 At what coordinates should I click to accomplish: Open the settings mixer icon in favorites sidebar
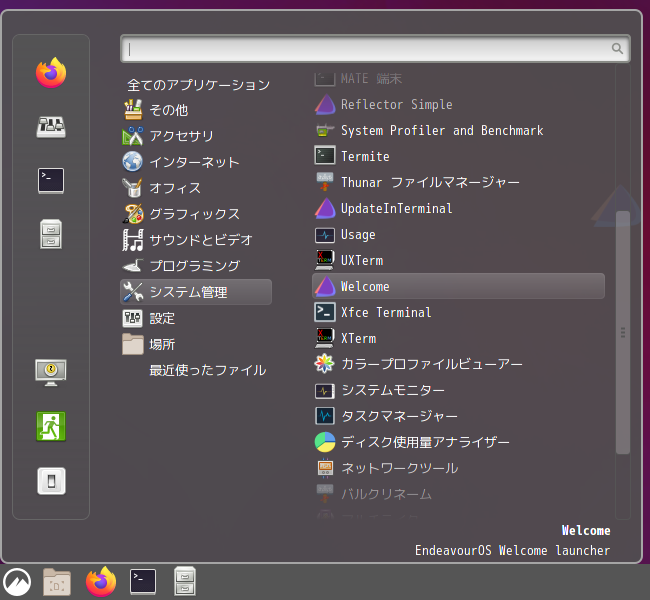(51, 126)
